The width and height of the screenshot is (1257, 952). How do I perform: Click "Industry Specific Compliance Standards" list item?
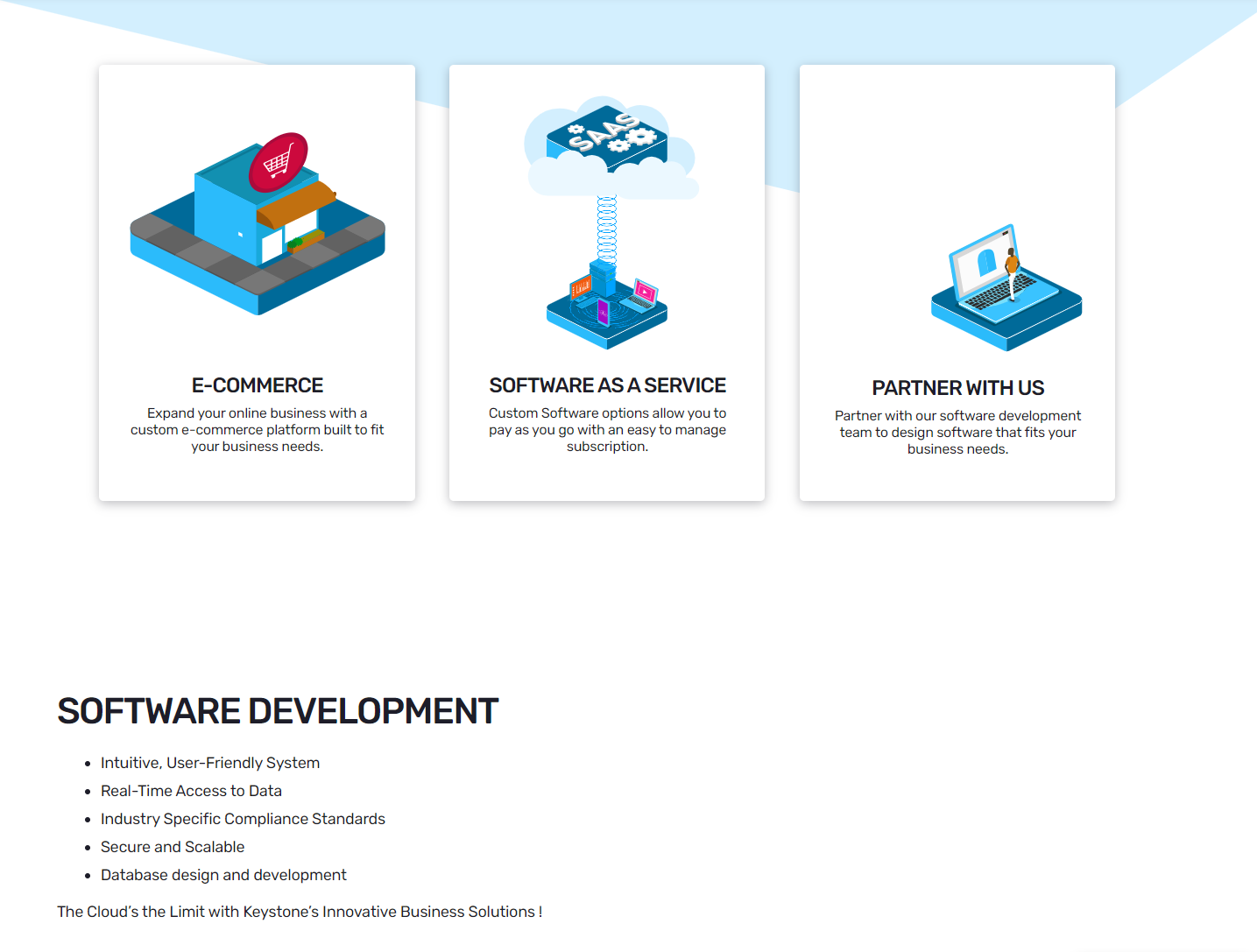point(243,819)
